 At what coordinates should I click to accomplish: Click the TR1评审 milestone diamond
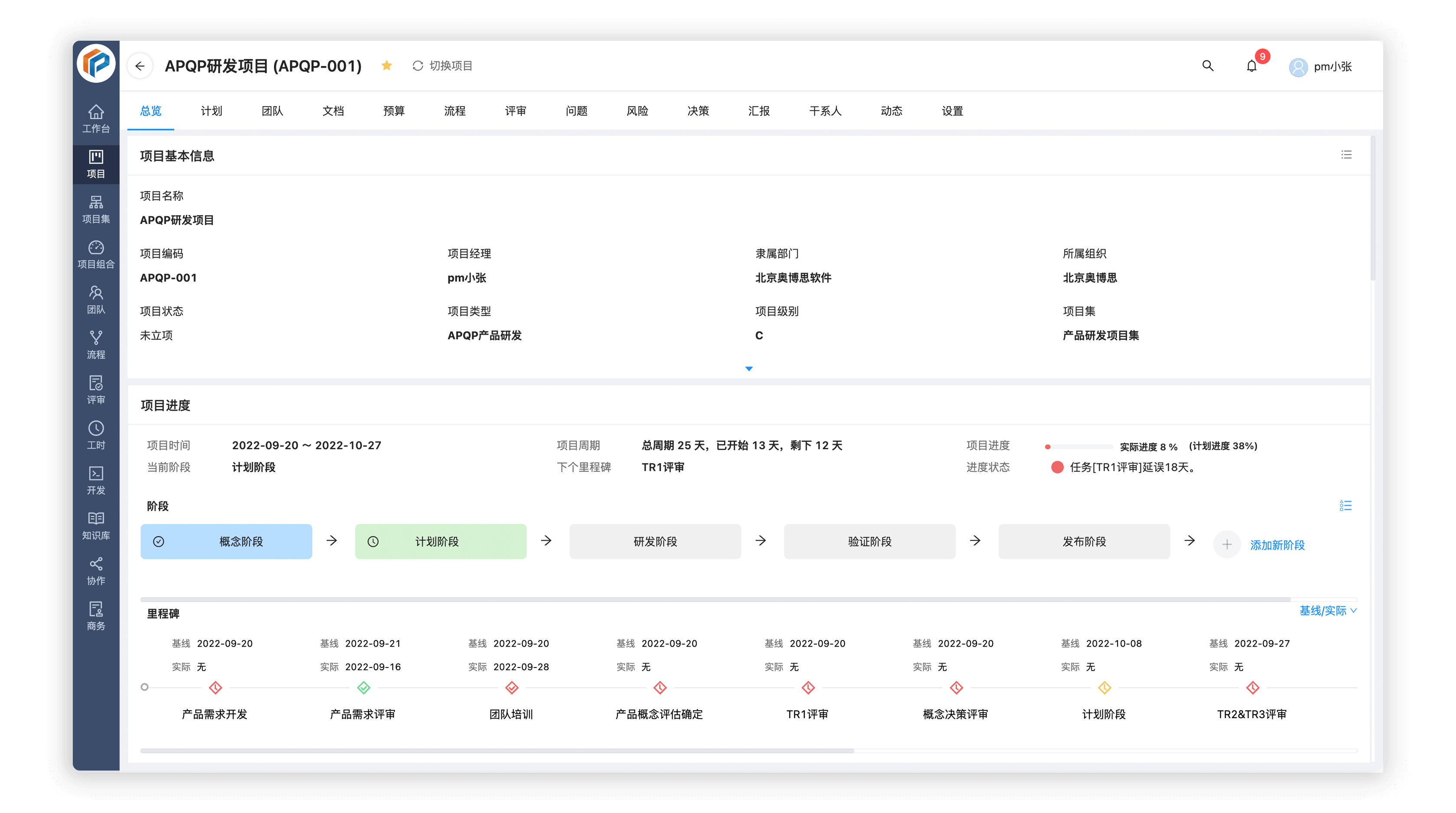coord(808,687)
